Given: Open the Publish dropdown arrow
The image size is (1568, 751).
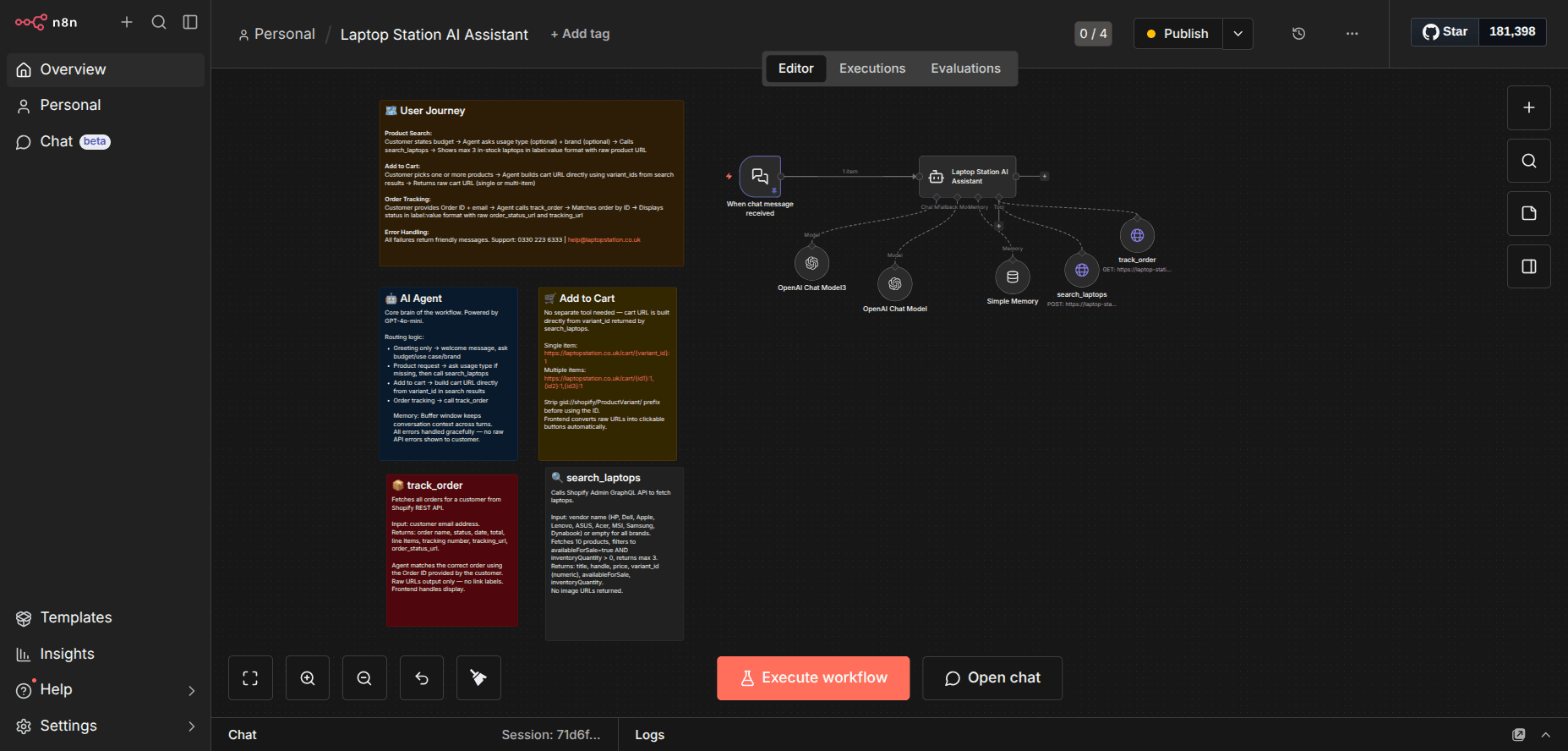Looking at the screenshot, I should coord(1237,34).
